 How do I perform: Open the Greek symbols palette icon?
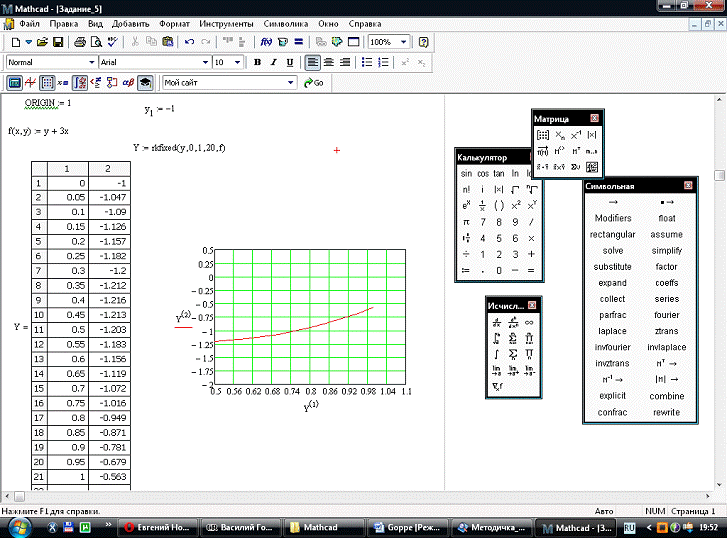click(x=127, y=82)
